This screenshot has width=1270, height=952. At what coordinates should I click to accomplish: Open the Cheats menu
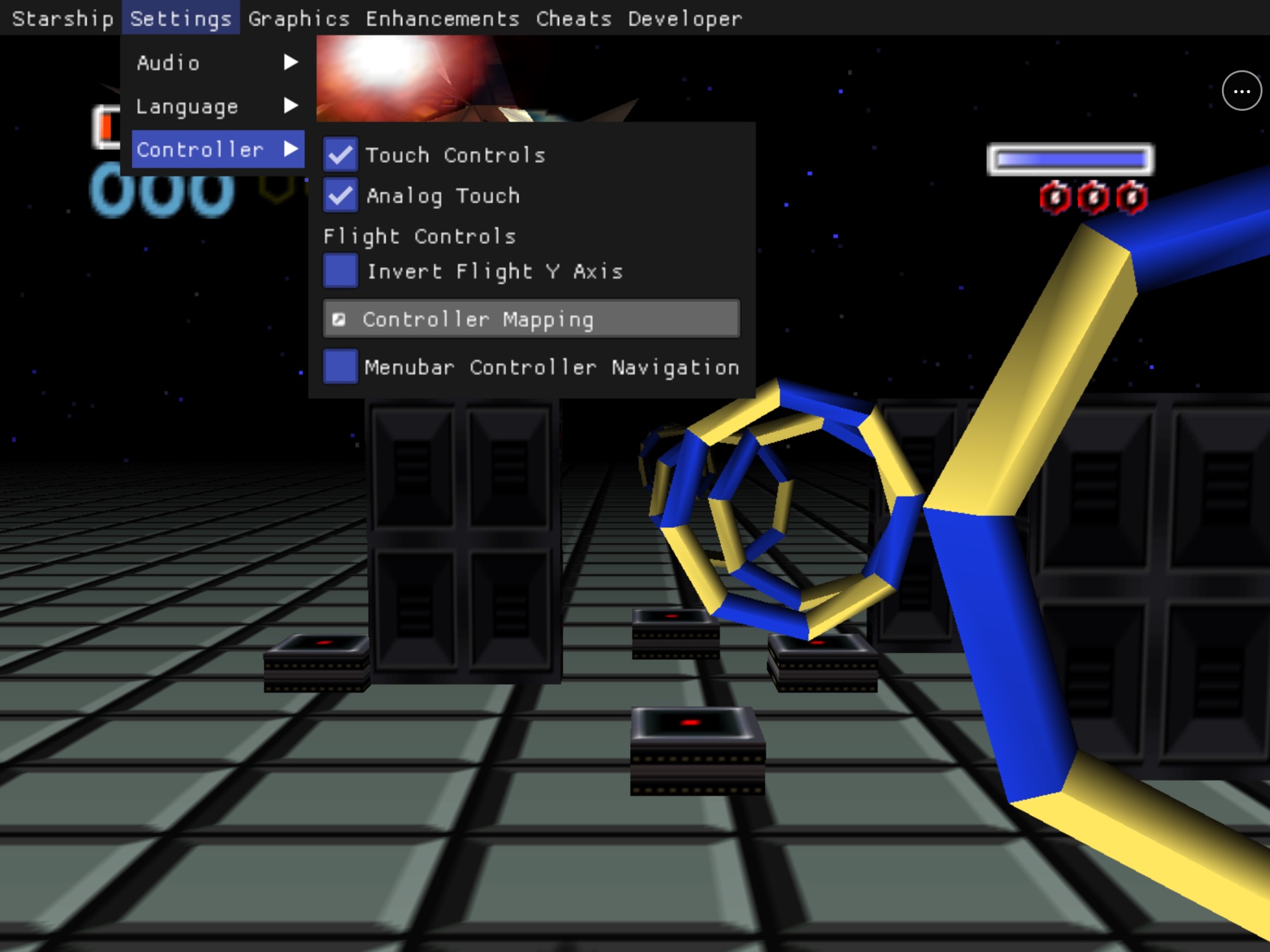coord(574,18)
